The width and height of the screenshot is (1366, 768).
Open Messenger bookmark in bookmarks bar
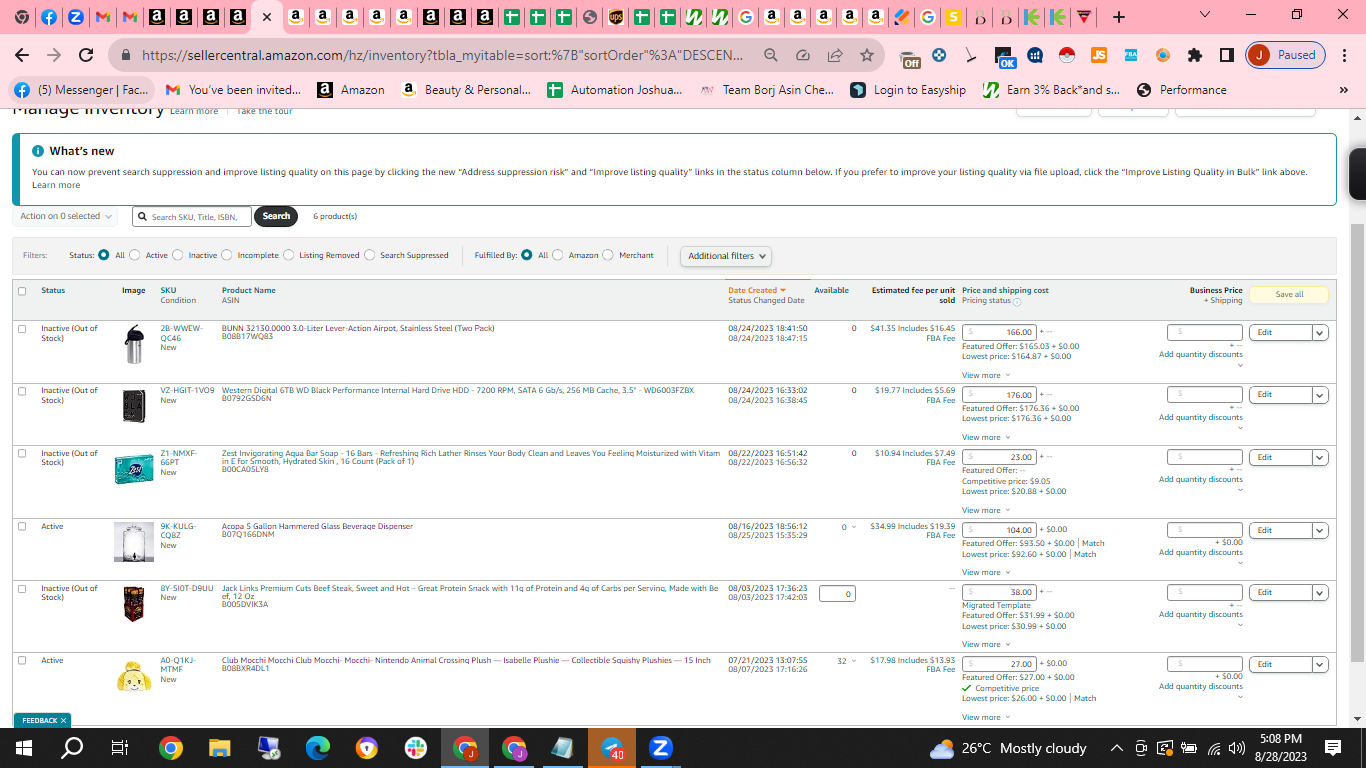click(82, 89)
